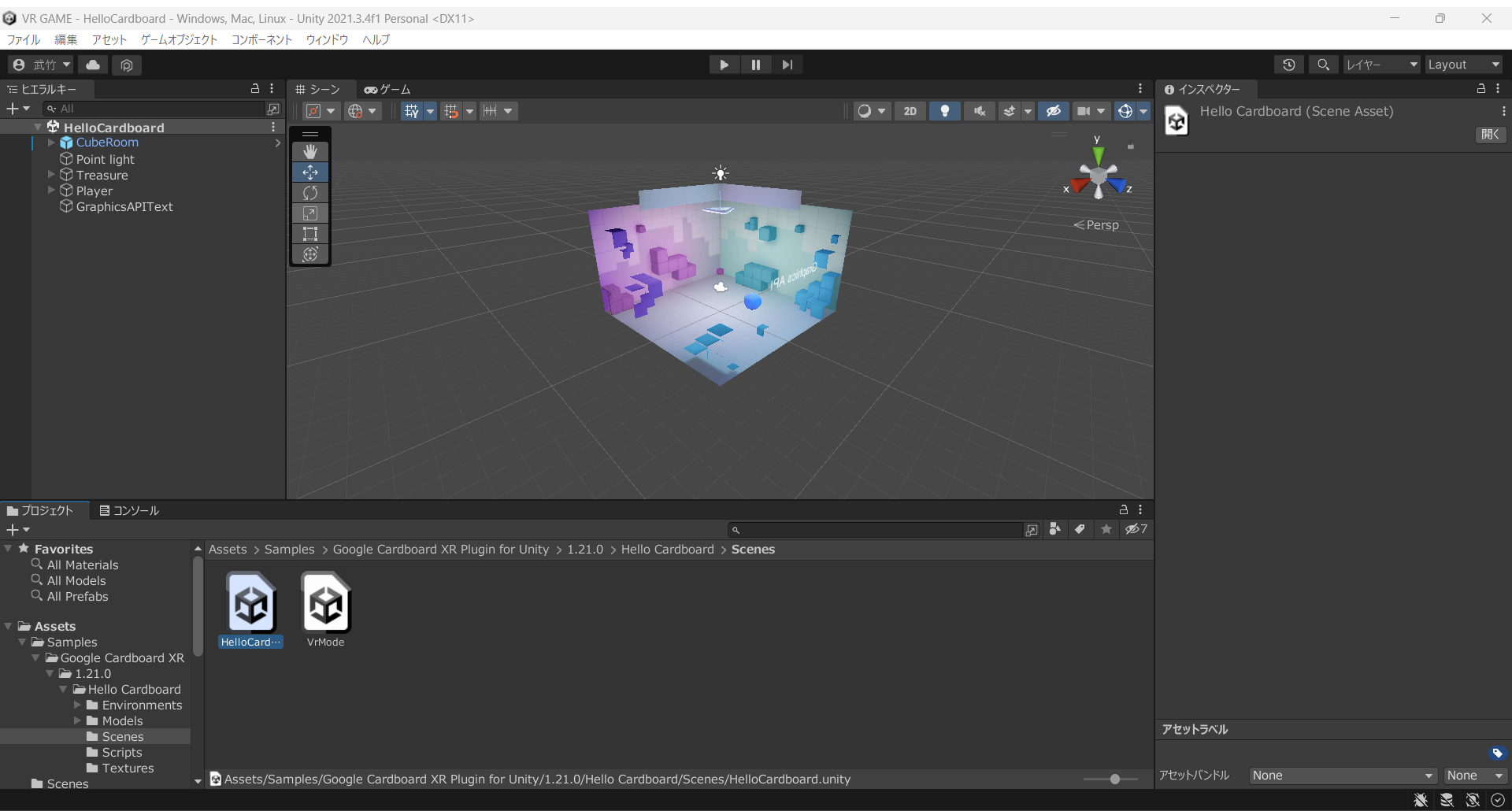Toggle 2D view mode

click(910, 111)
